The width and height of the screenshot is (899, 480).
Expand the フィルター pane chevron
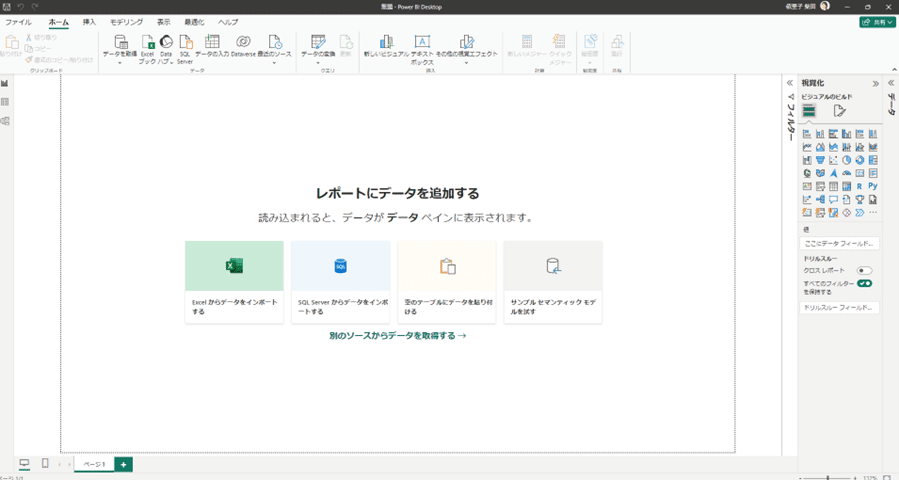tap(789, 83)
